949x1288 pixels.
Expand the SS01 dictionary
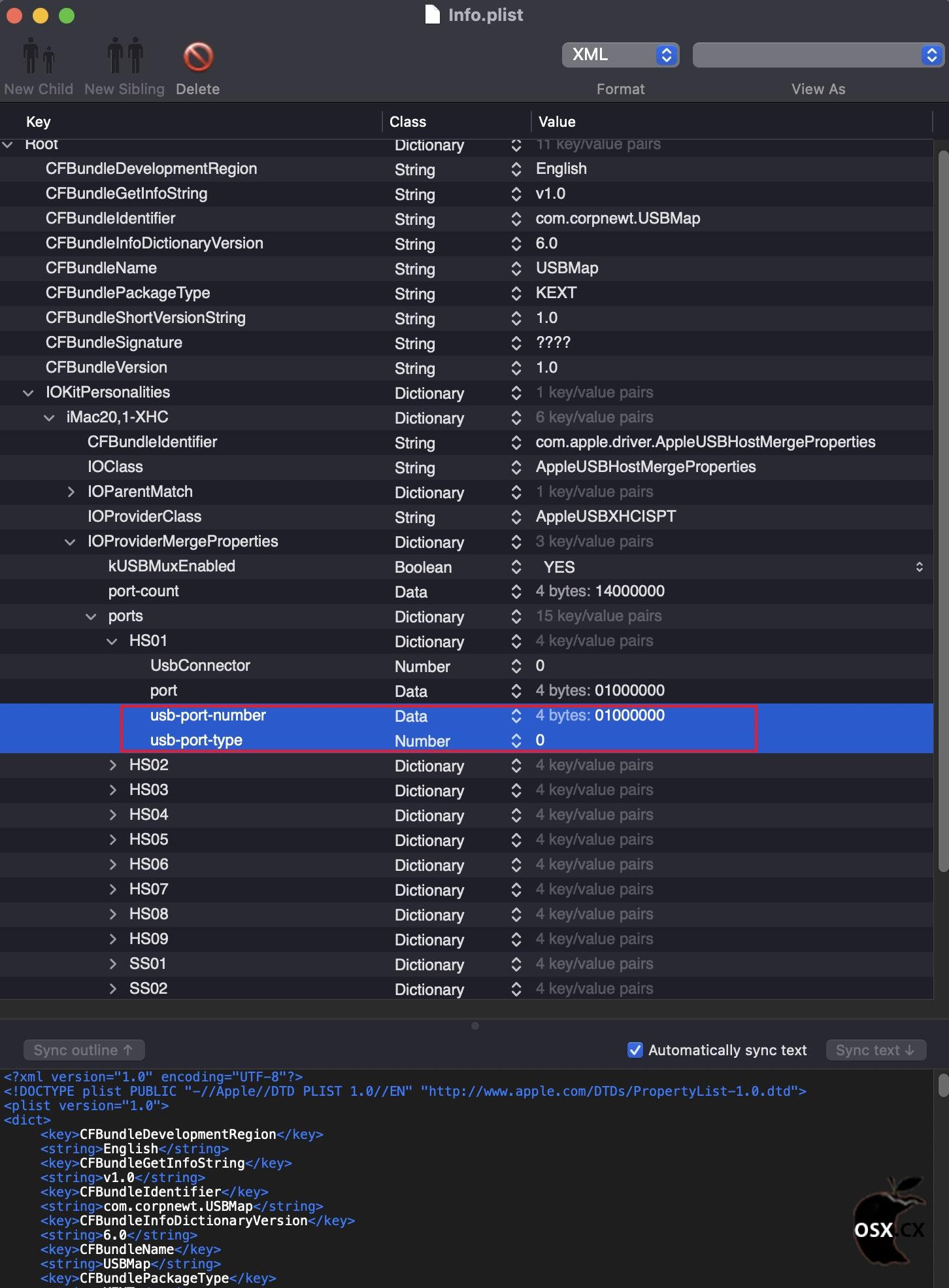coord(112,964)
